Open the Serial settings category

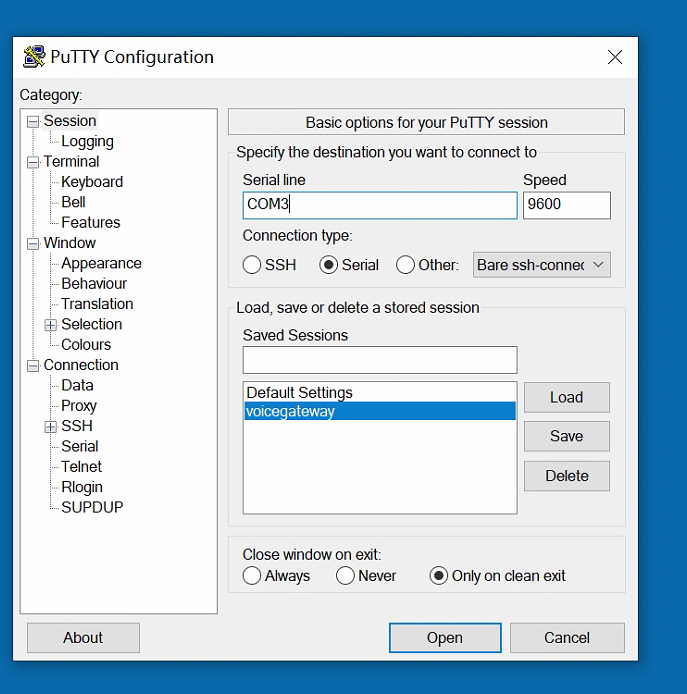(x=80, y=446)
